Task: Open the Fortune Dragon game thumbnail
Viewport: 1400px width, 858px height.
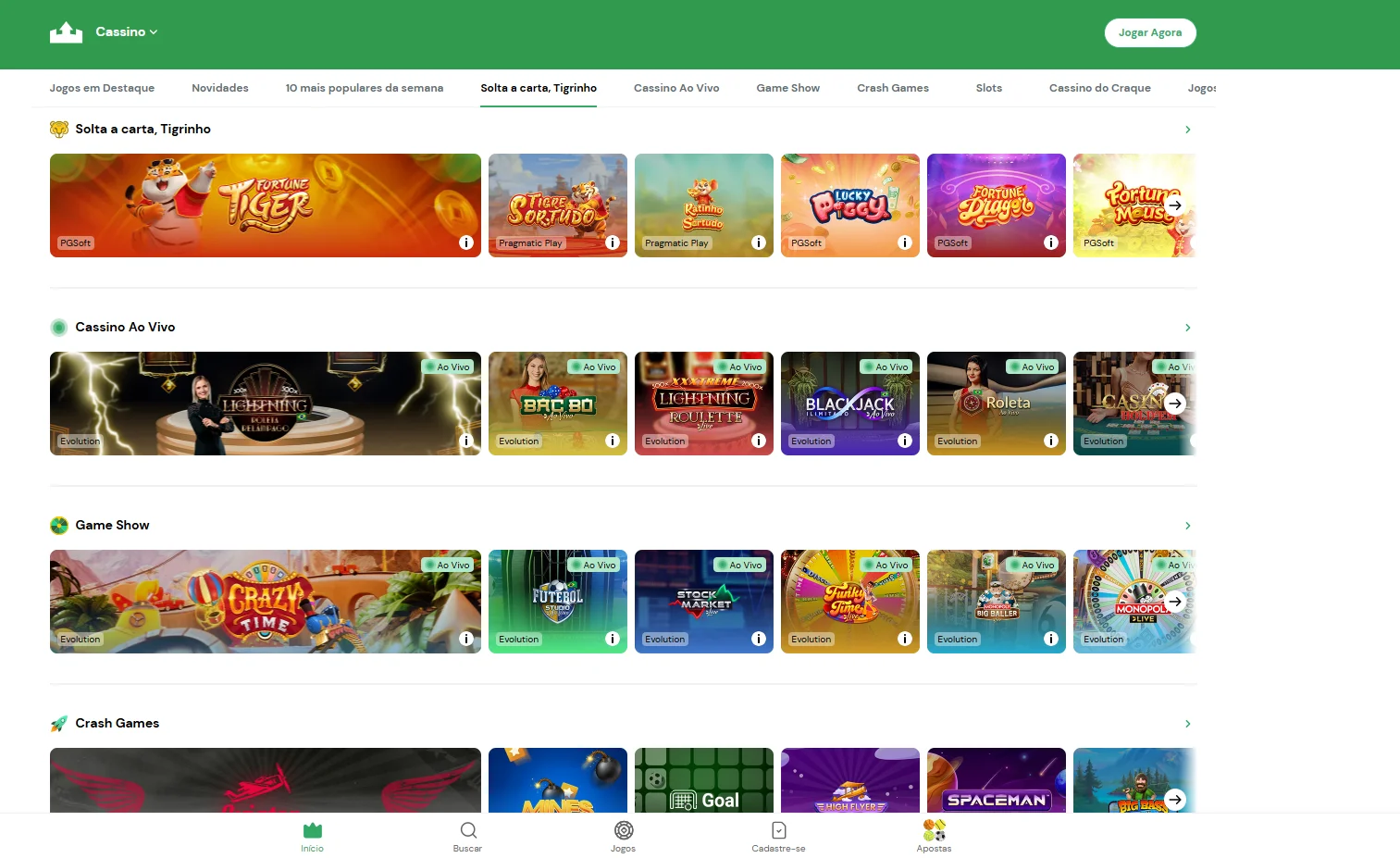Action: point(997,205)
